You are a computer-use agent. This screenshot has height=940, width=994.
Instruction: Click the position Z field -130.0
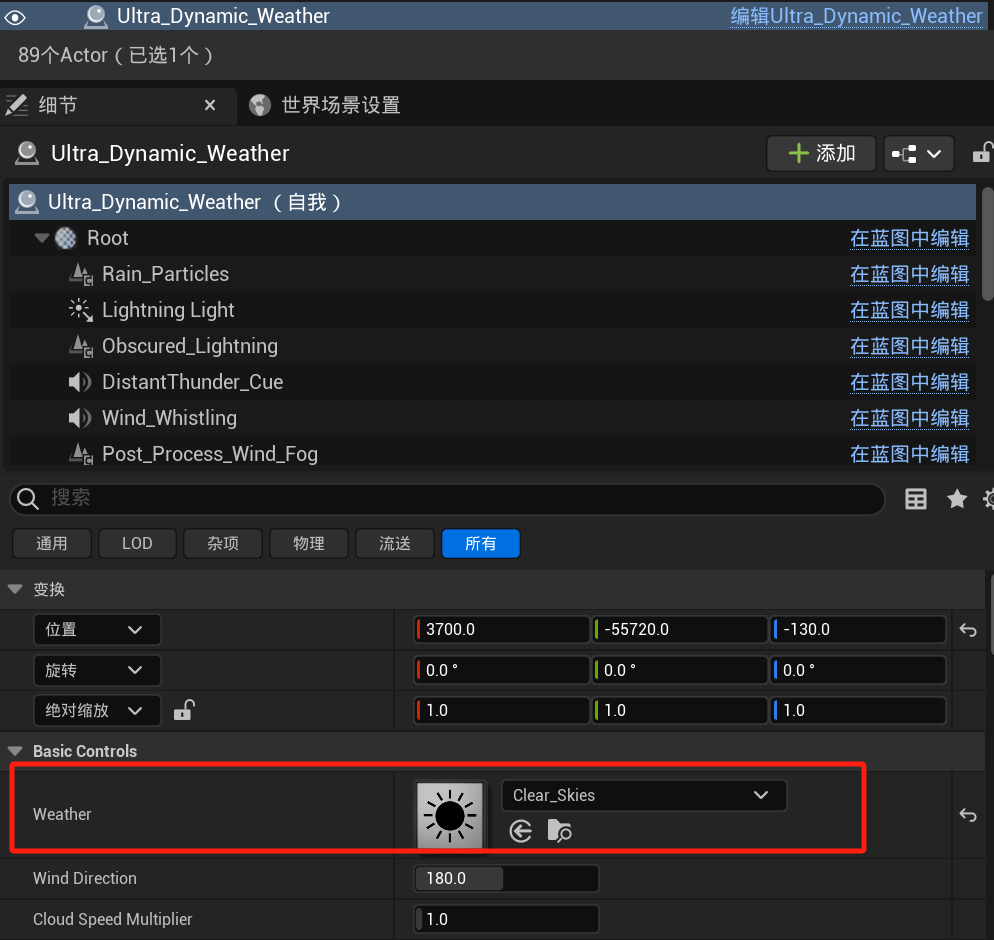pyautogui.click(x=858, y=630)
